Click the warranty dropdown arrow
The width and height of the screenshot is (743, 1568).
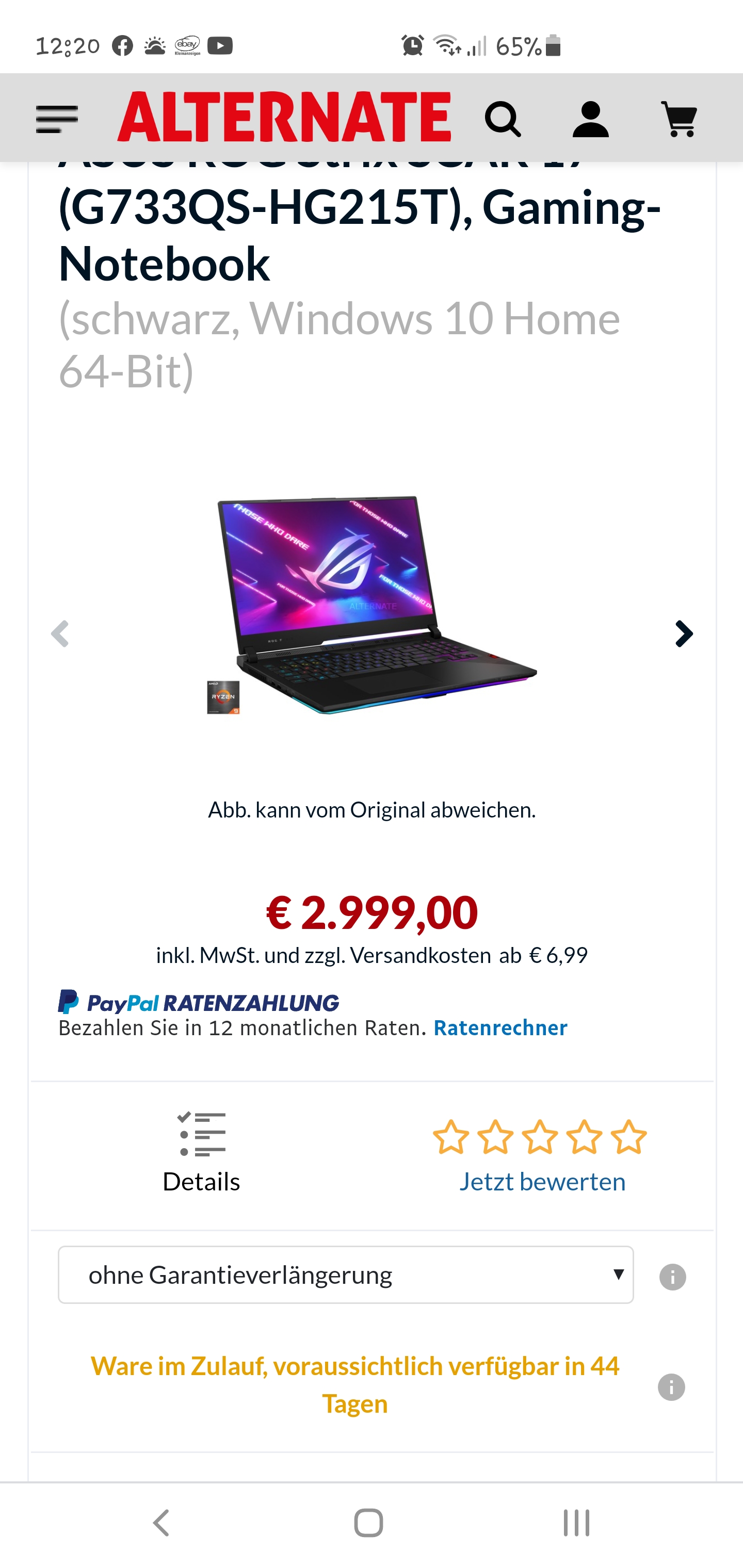tap(619, 1274)
